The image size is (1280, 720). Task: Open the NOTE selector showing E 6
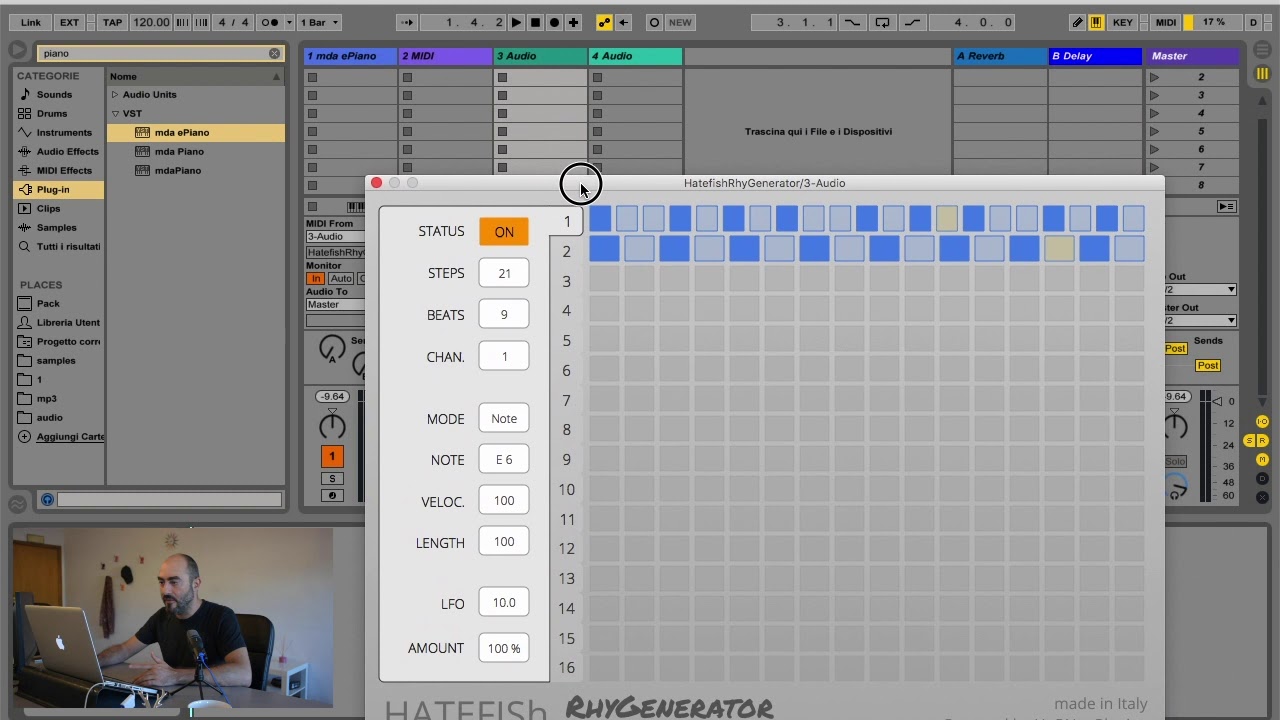(x=504, y=460)
